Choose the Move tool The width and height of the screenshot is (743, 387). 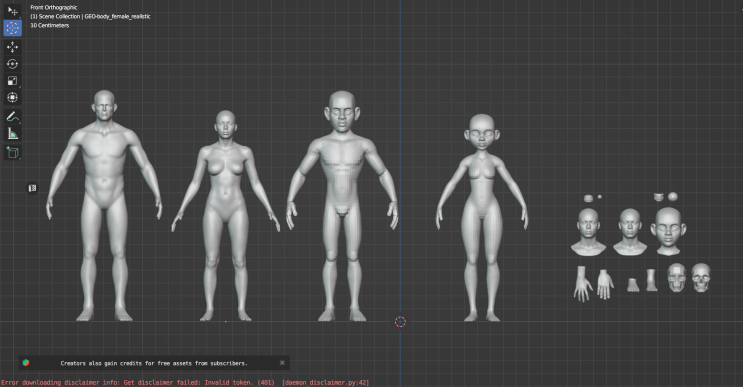pyautogui.click(x=12, y=47)
